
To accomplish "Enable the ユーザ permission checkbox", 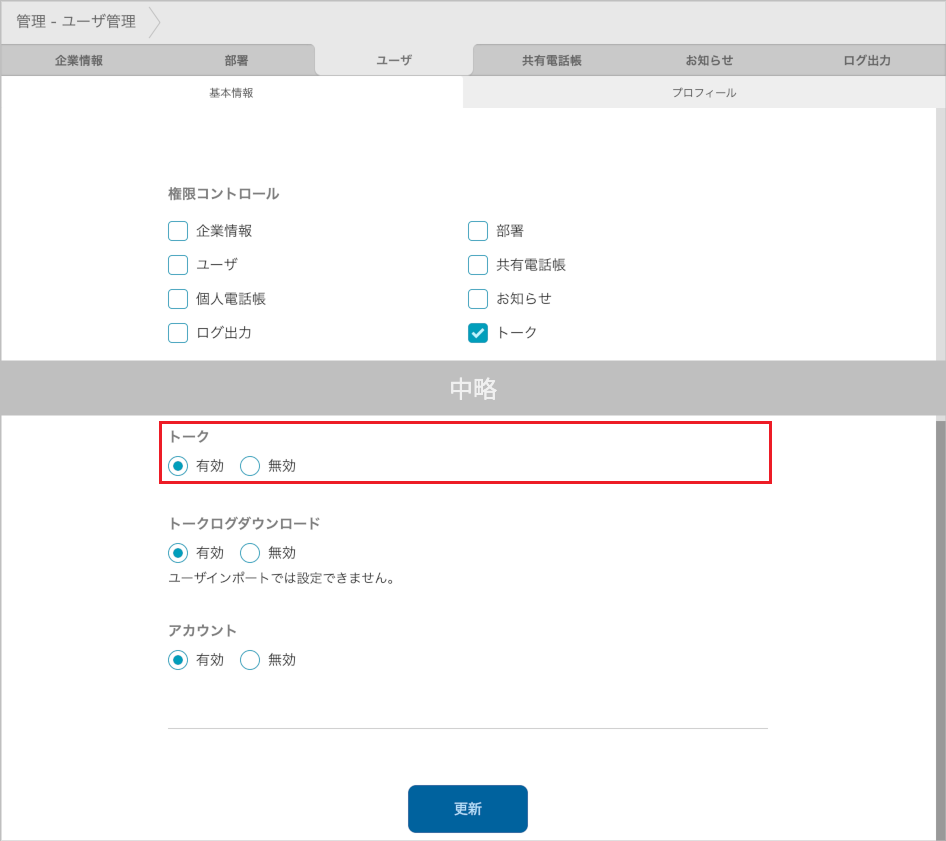I will coord(178,265).
